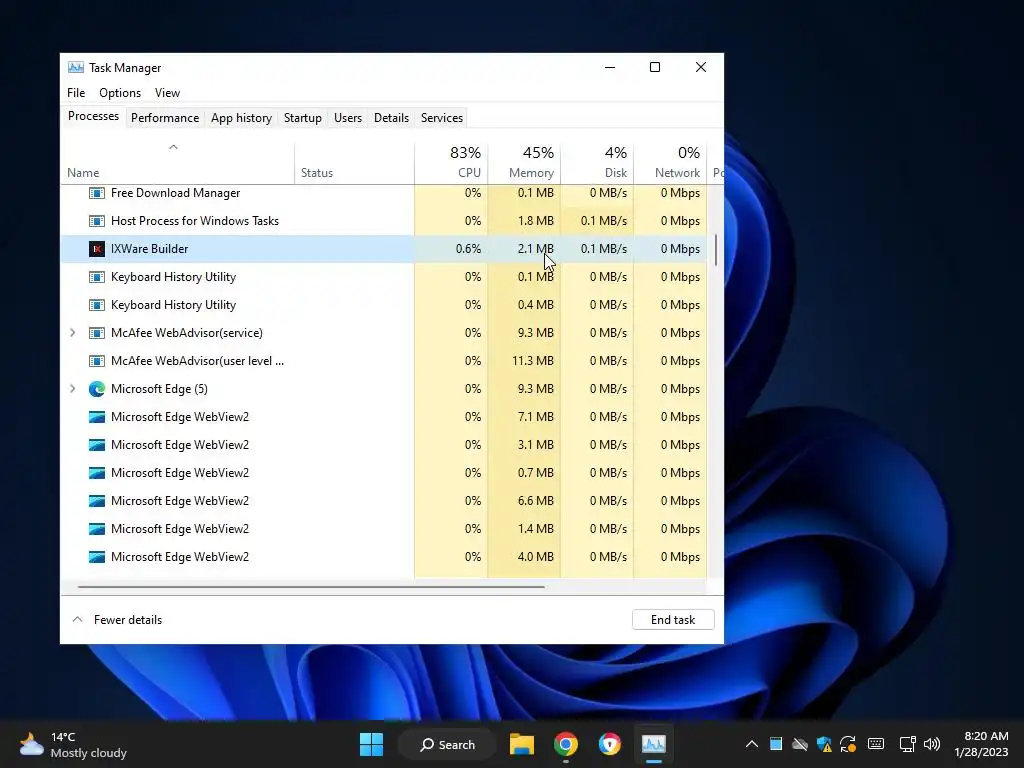The image size is (1024, 768).
Task: Click icon of WebView2 row using 7.1 MB
Action: [97, 417]
